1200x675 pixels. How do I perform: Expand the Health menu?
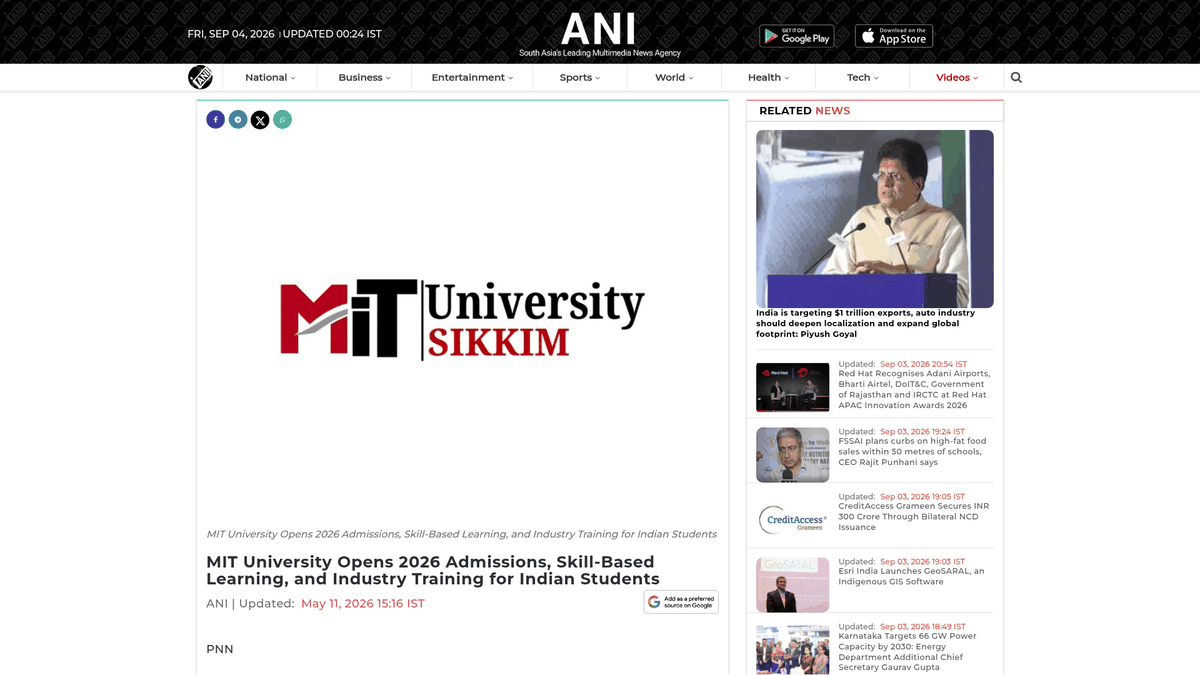point(768,77)
